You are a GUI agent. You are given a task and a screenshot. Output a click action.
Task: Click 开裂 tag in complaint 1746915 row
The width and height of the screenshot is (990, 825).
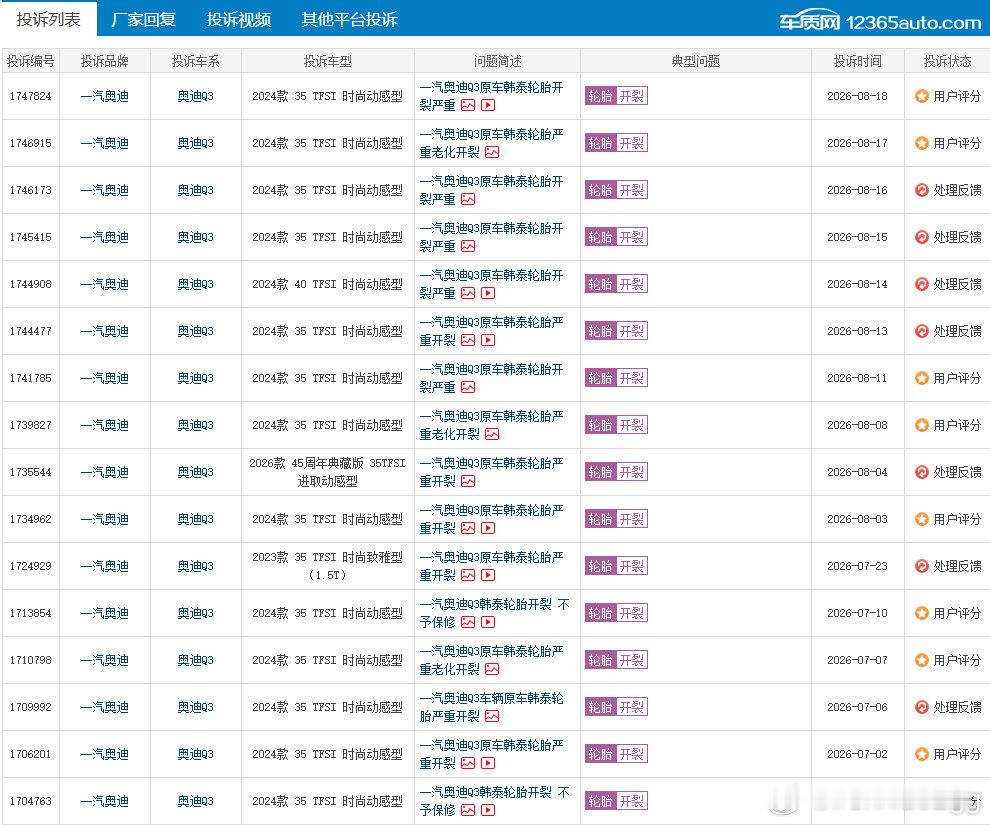point(631,143)
